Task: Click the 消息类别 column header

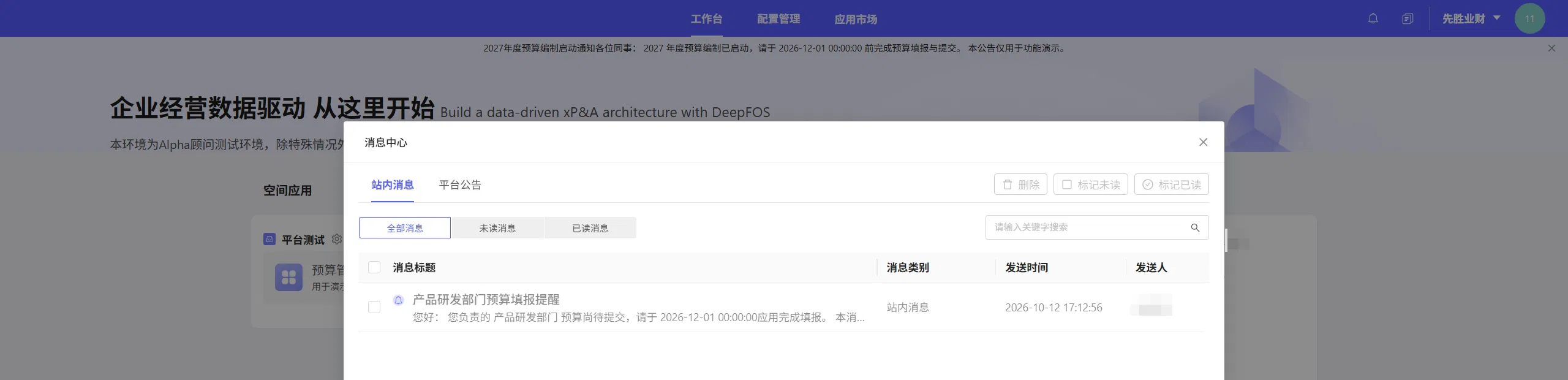Action: 908,267
